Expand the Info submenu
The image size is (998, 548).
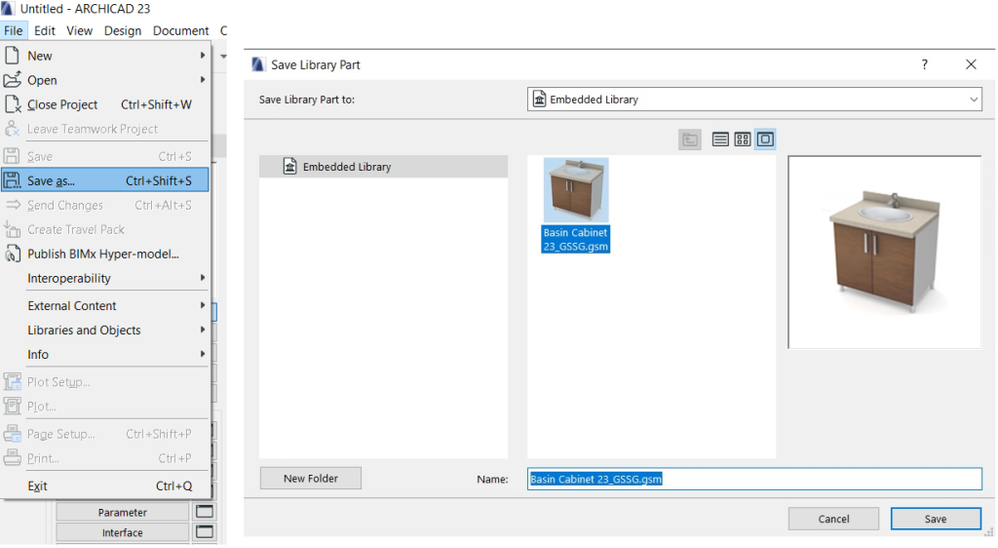(106, 355)
